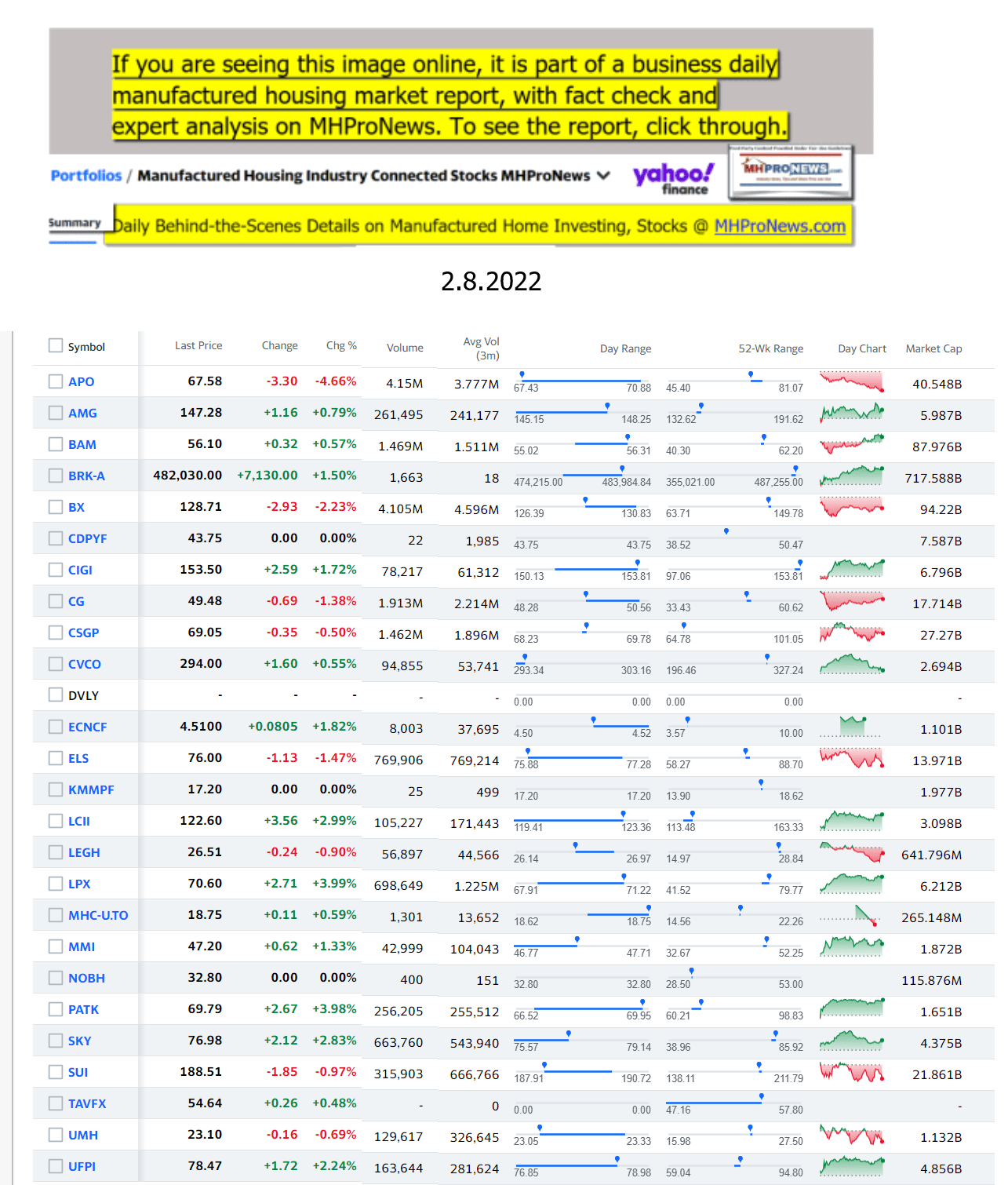Image resolution: width=1008 pixels, height=1185 pixels.
Task: Click the LCII day chart sparkline
Action: [852, 821]
